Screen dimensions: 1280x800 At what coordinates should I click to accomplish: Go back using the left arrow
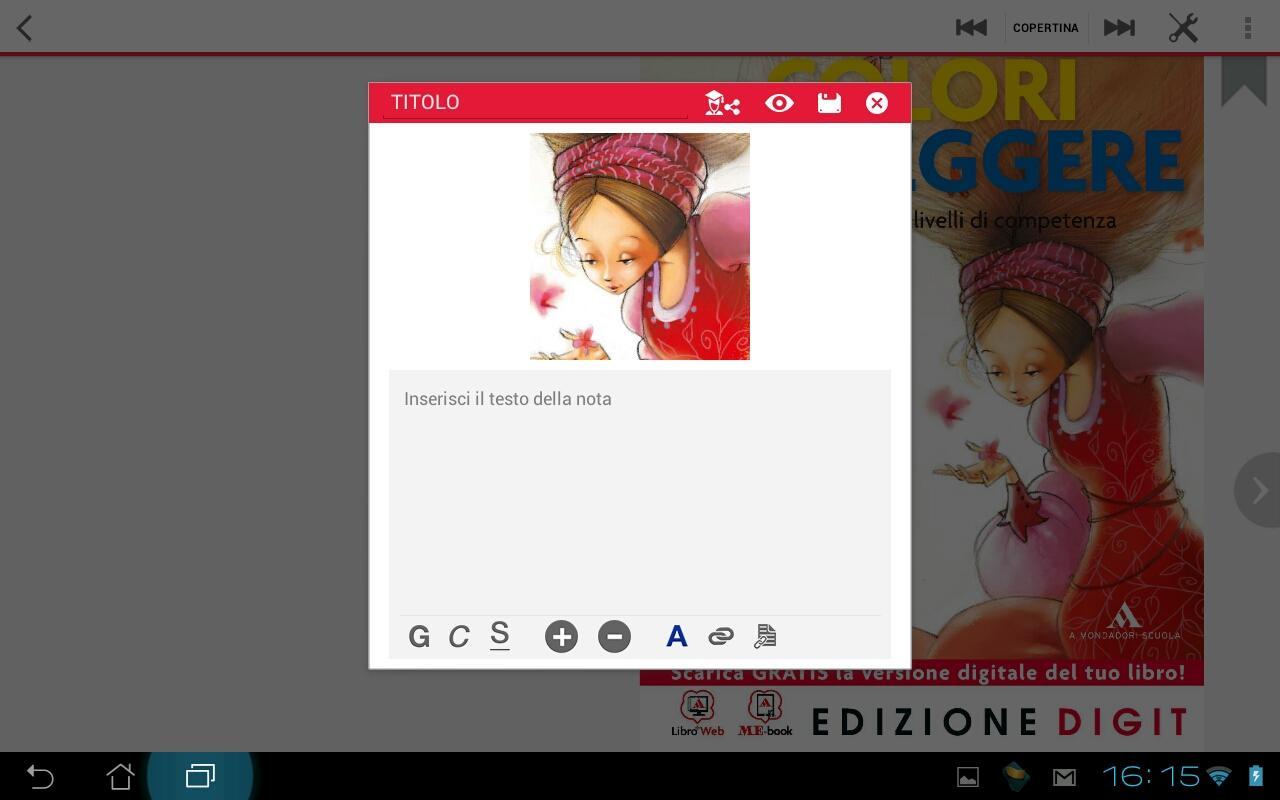(x=24, y=27)
